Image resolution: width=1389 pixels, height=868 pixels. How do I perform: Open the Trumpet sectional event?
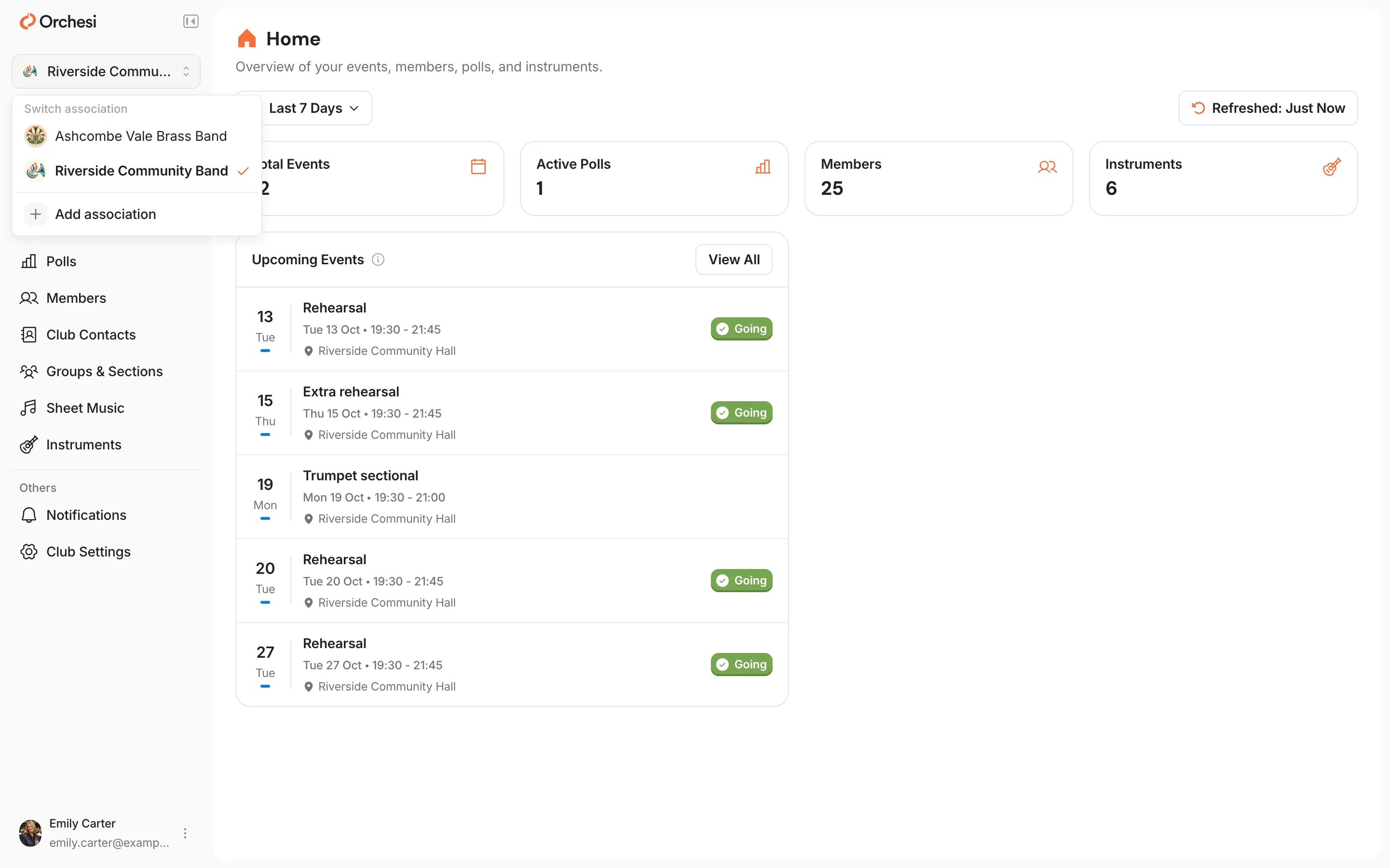(512, 497)
